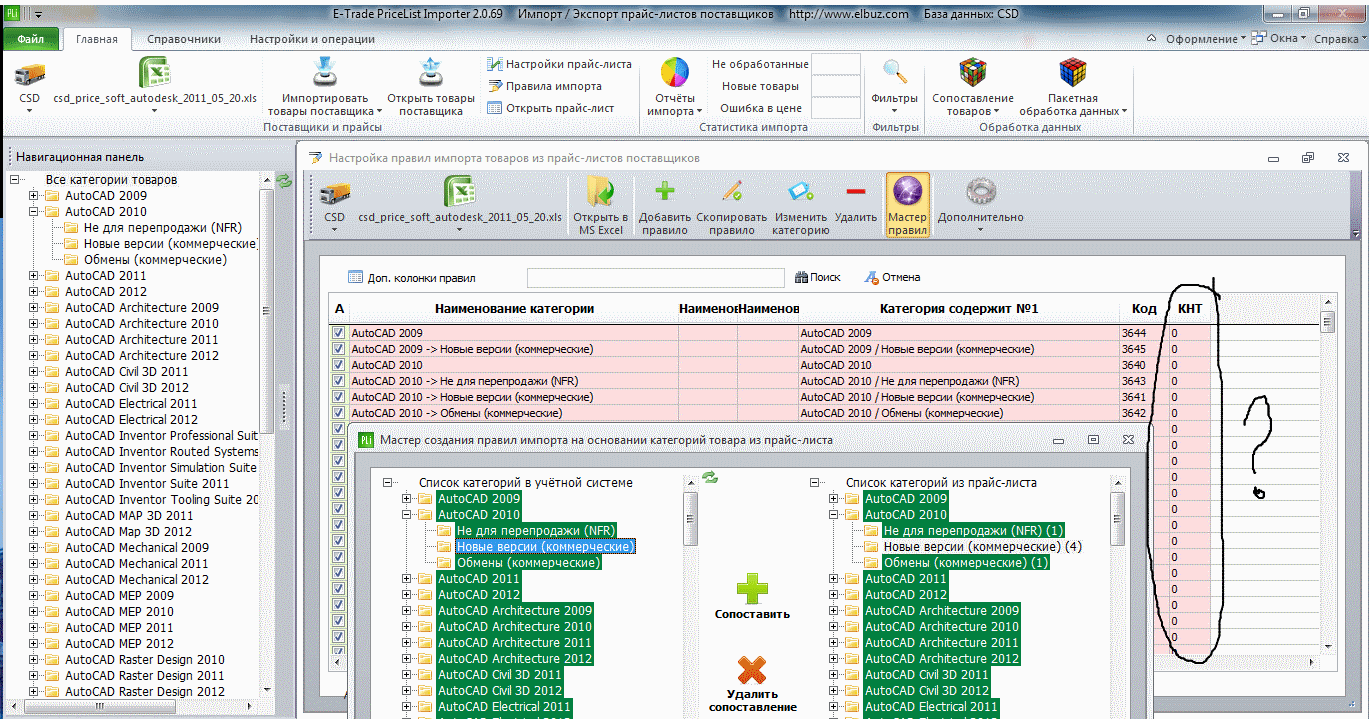Click Поиск binoculars button

[x=818, y=277]
